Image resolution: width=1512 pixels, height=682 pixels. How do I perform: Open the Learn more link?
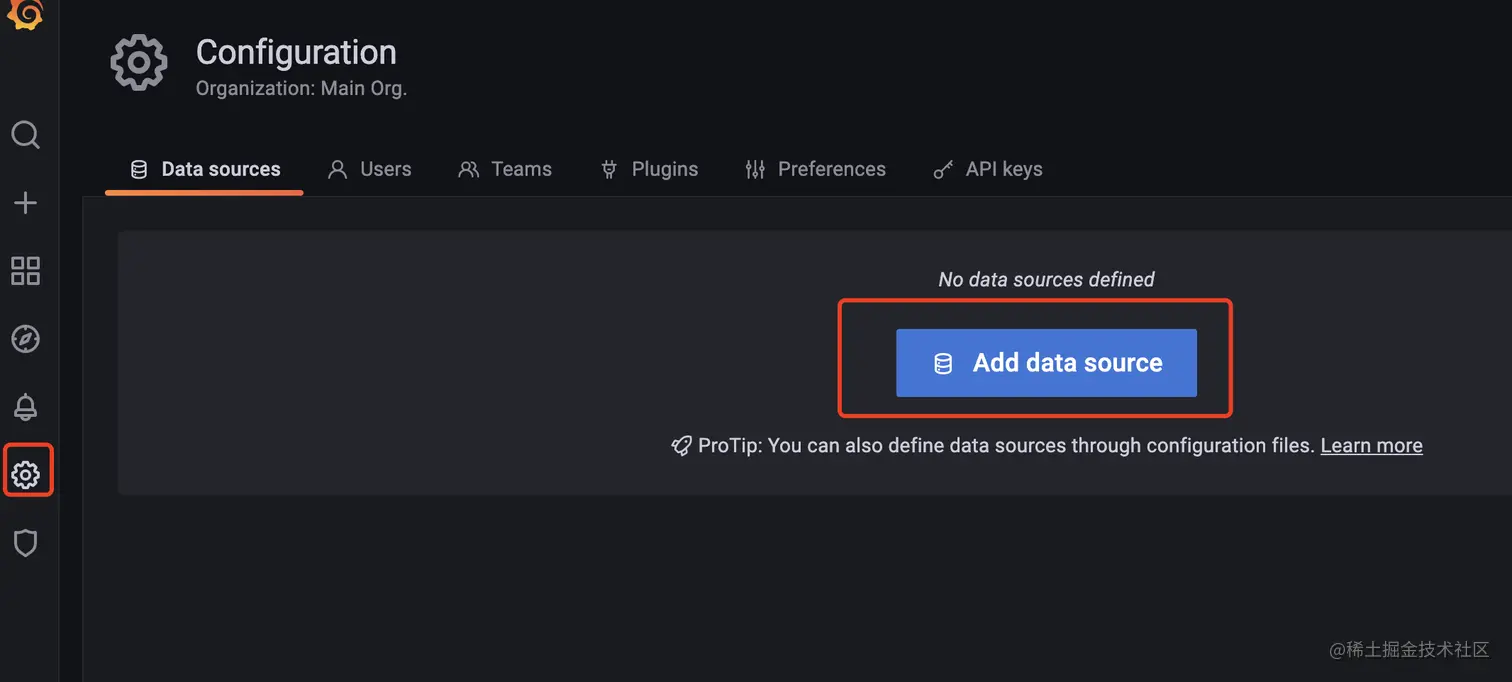coord(1371,445)
